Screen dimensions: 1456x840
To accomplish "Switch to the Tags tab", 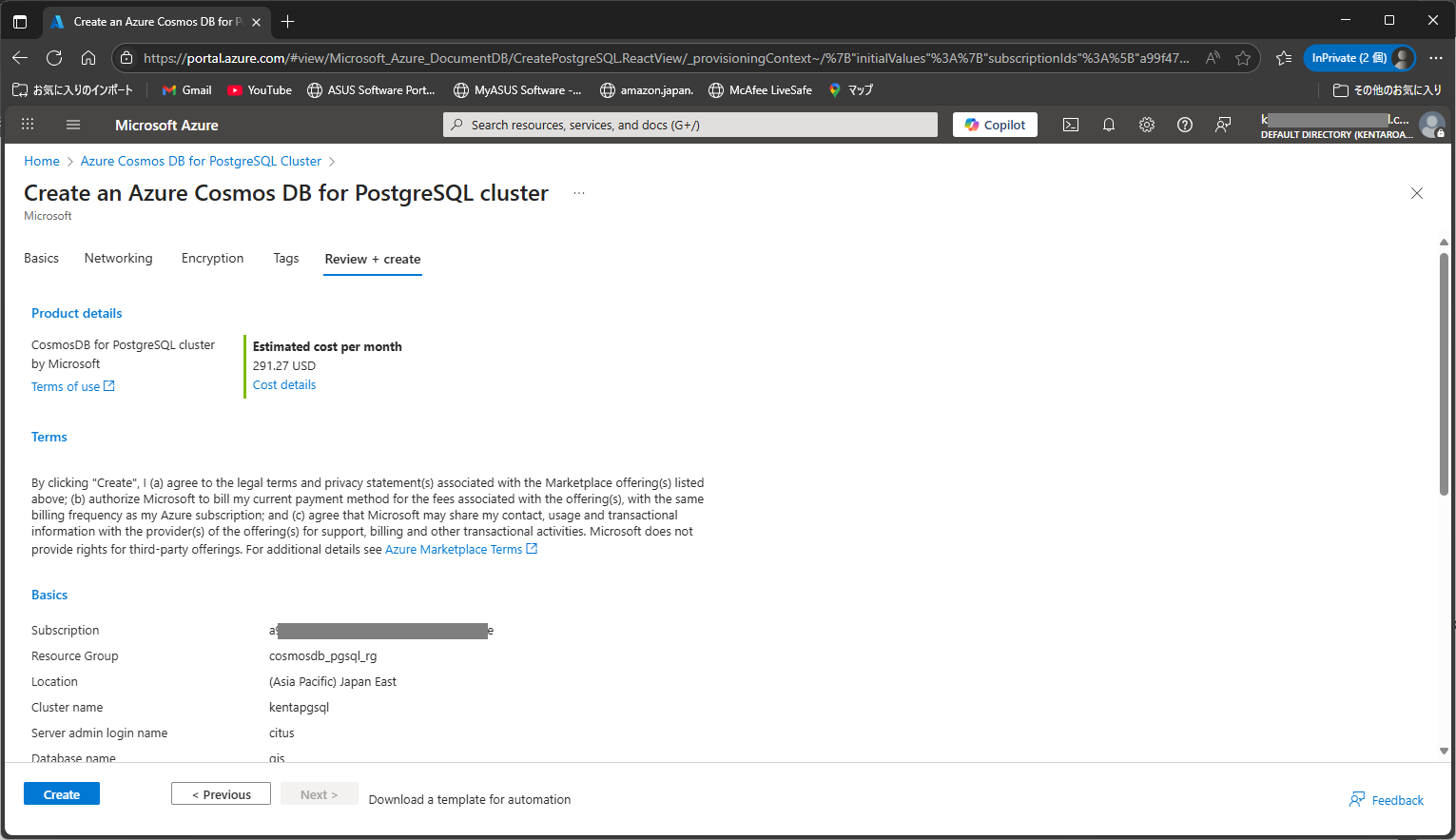I will (x=285, y=258).
